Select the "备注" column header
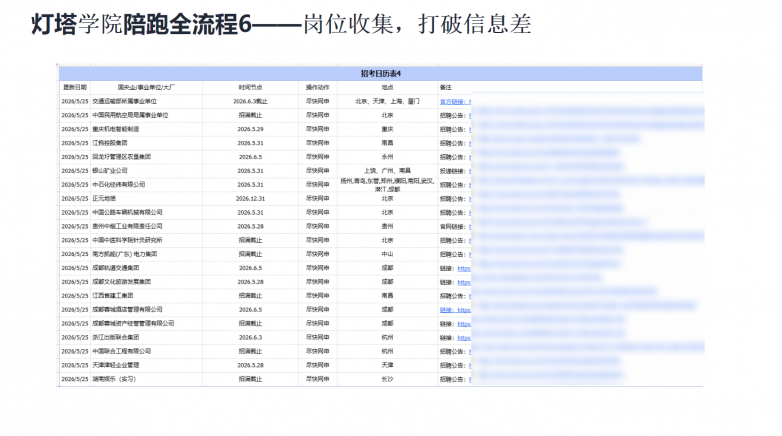The width and height of the screenshot is (782, 436). click(x=446, y=87)
